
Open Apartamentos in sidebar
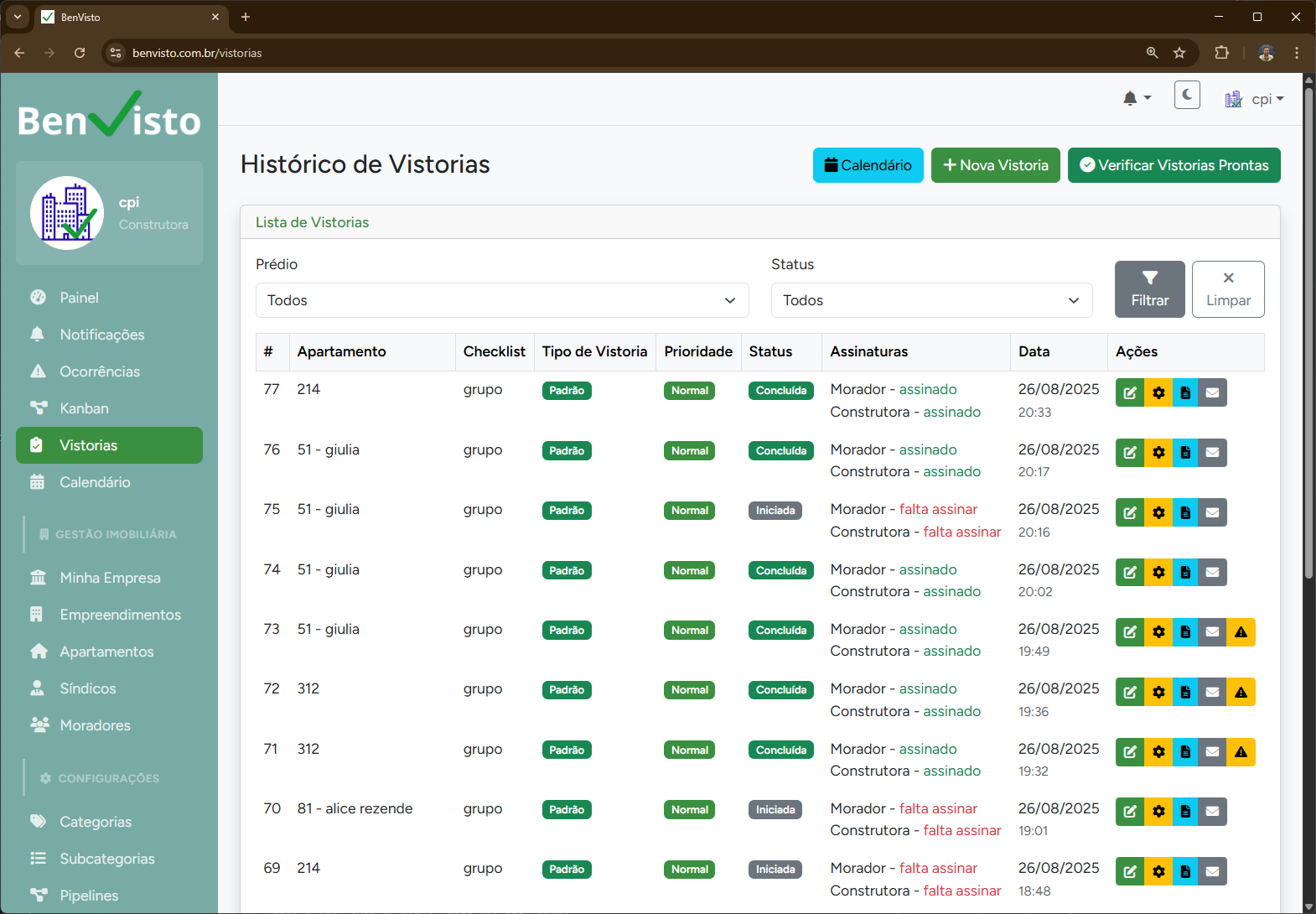(x=109, y=652)
